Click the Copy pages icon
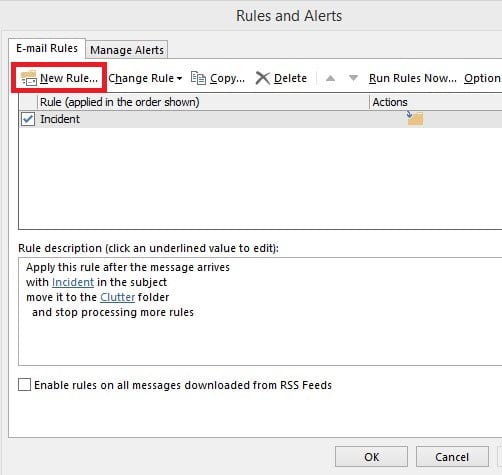The height and width of the screenshot is (475, 502). point(198,78)
